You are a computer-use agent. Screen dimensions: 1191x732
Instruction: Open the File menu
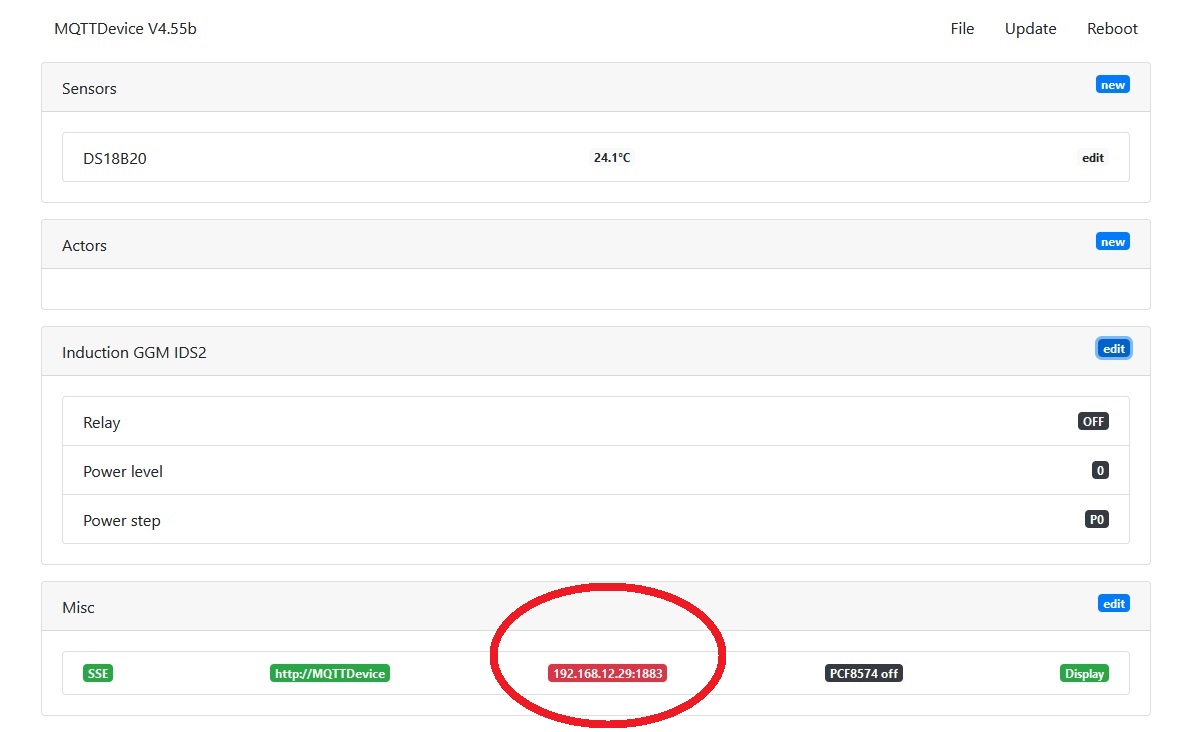click(x=961, y=29)
